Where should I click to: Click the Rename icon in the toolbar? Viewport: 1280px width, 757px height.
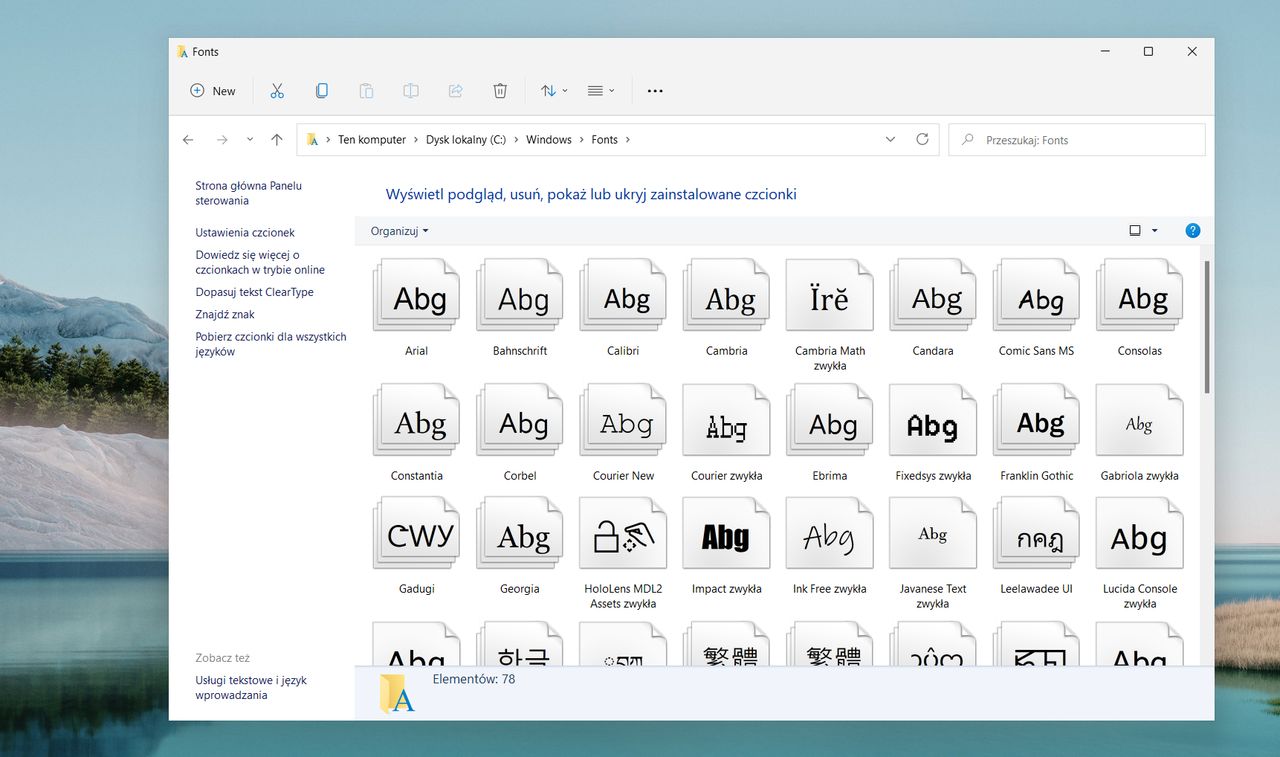point(410,90)
